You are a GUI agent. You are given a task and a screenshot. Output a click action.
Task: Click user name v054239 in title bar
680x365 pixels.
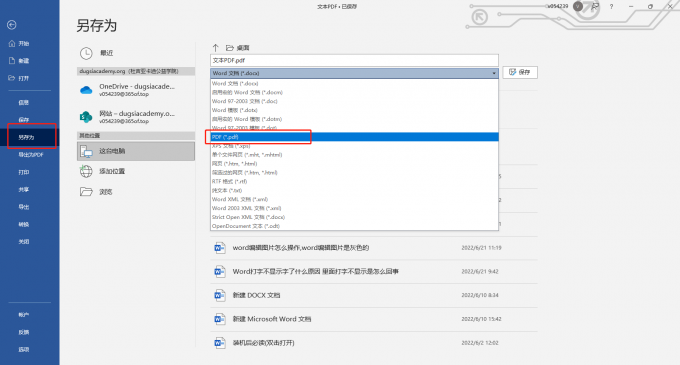coord(557,7)
